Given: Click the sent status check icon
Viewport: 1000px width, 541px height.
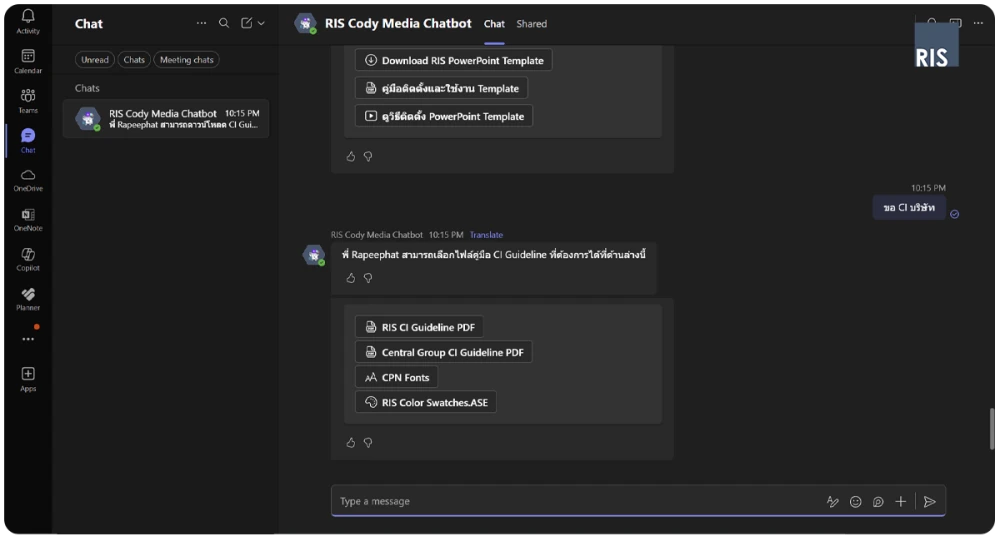Looking at the screenshot, I should pos(955,214).
